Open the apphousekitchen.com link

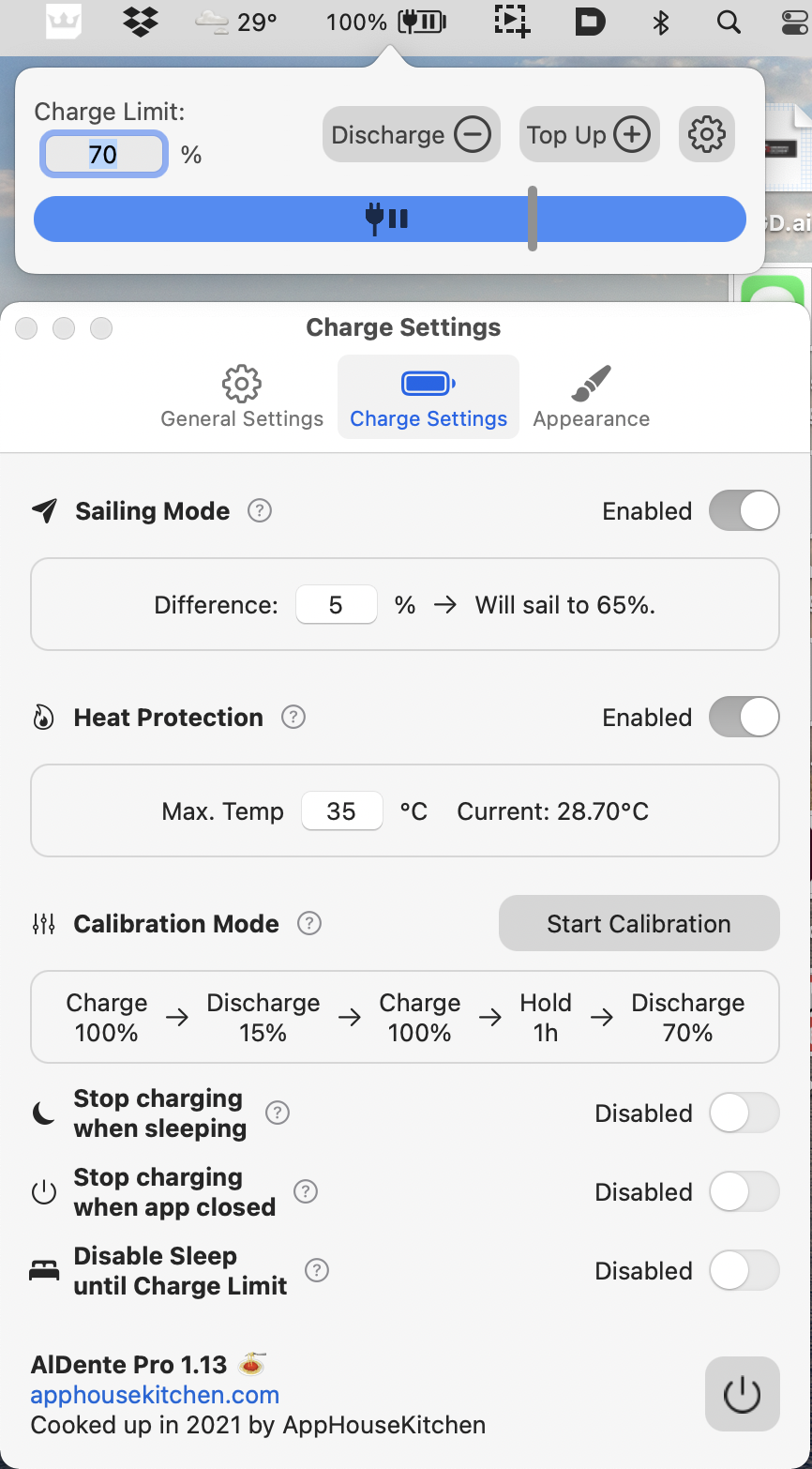[x=155, y=1395]
